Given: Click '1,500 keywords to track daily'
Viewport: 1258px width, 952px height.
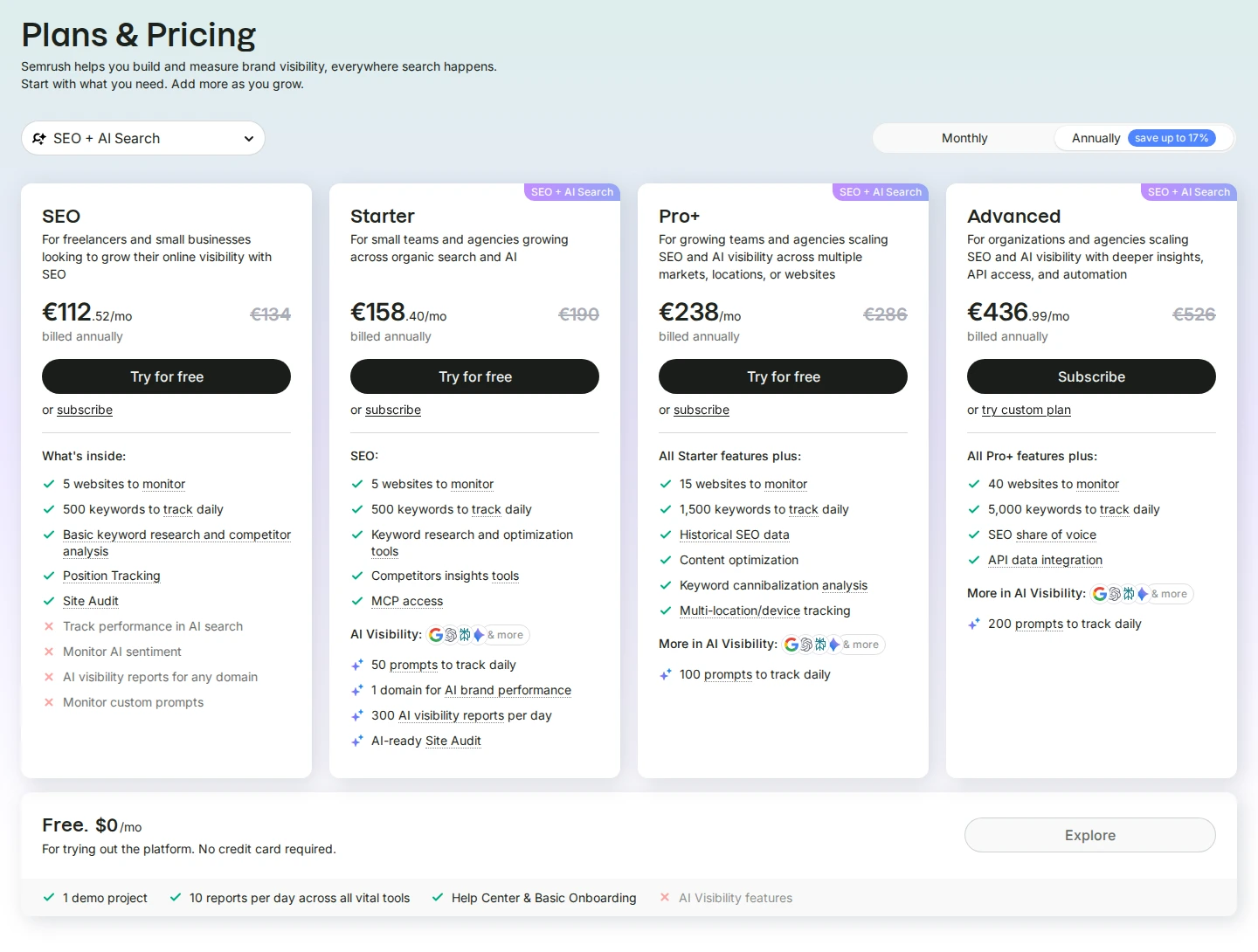Looking at the screenshot, I should pos(764,509).
